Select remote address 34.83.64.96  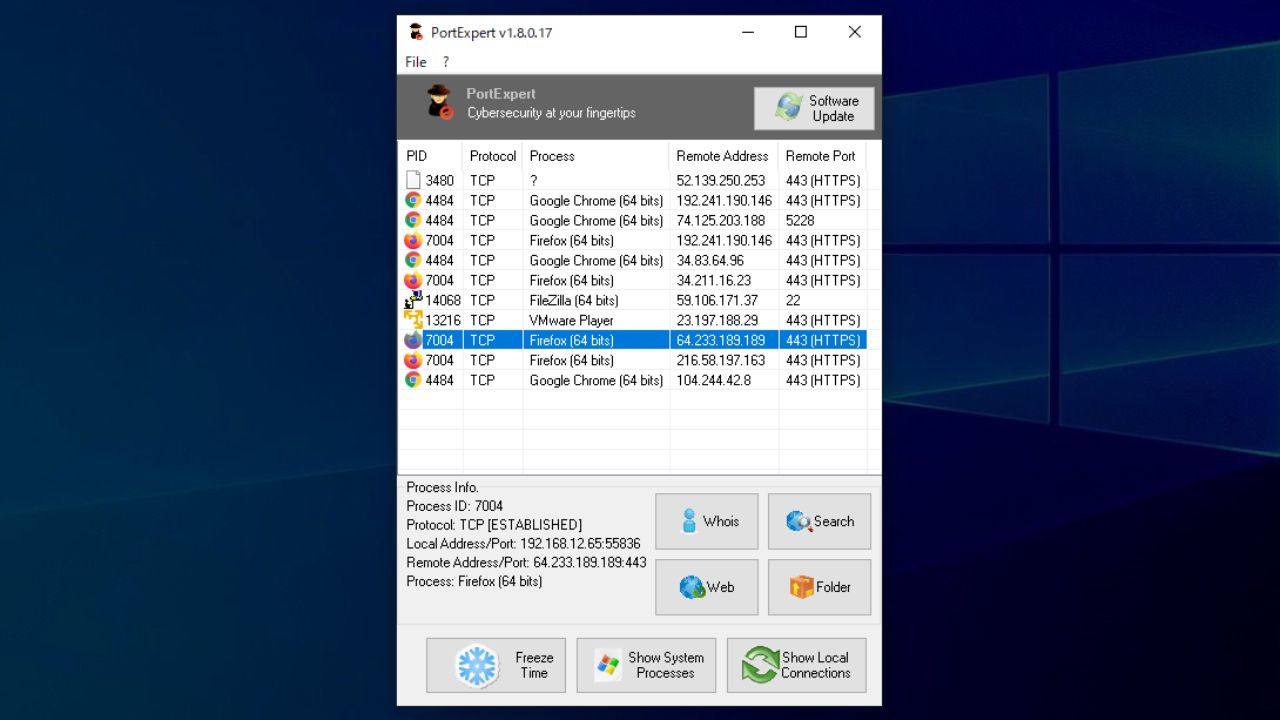click(x=710, y=260)
